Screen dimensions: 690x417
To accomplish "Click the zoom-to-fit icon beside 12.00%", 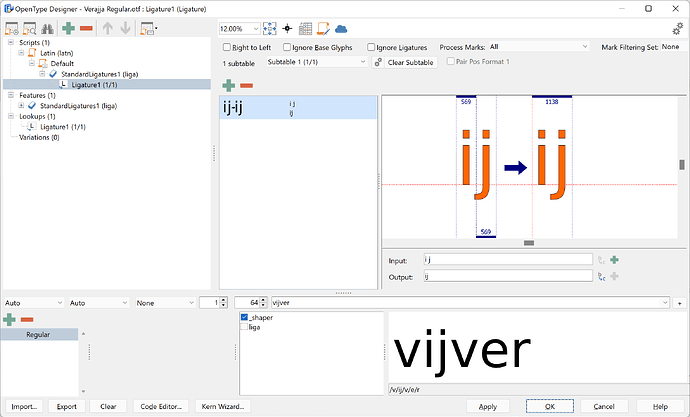I will coord(270,29).
